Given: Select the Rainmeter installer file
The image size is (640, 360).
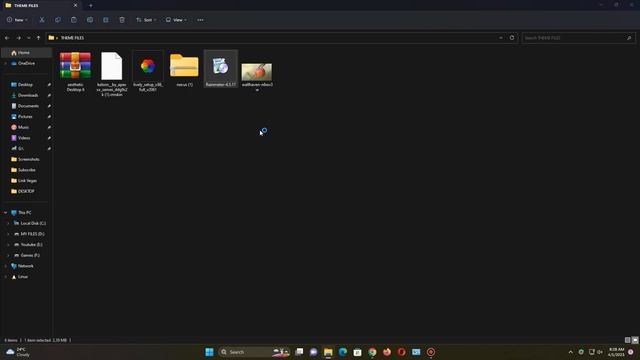Looking at the screenshot, I should click(220, 69).
